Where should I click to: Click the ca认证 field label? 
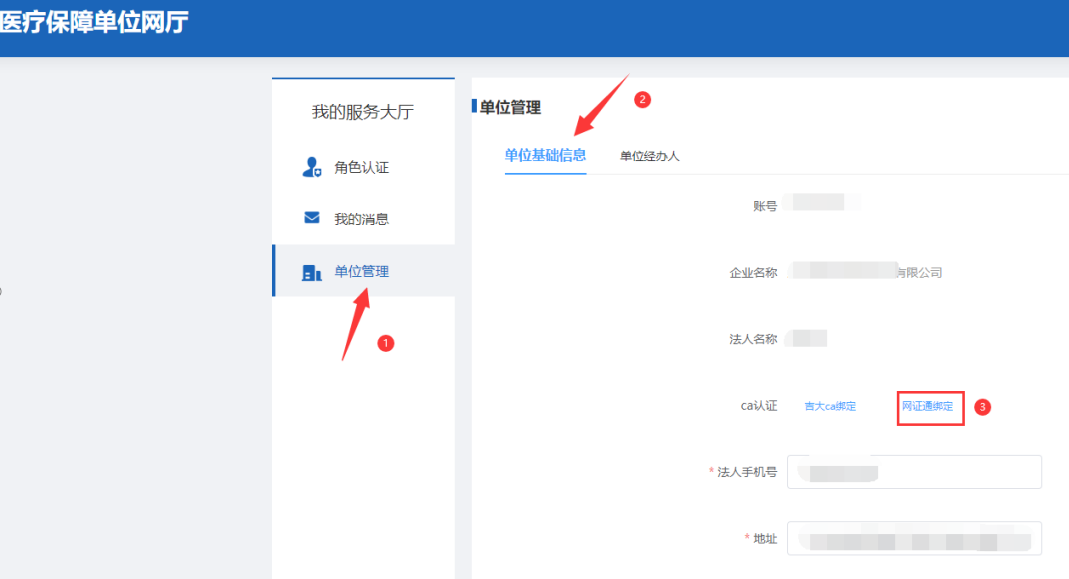point(758,406)
